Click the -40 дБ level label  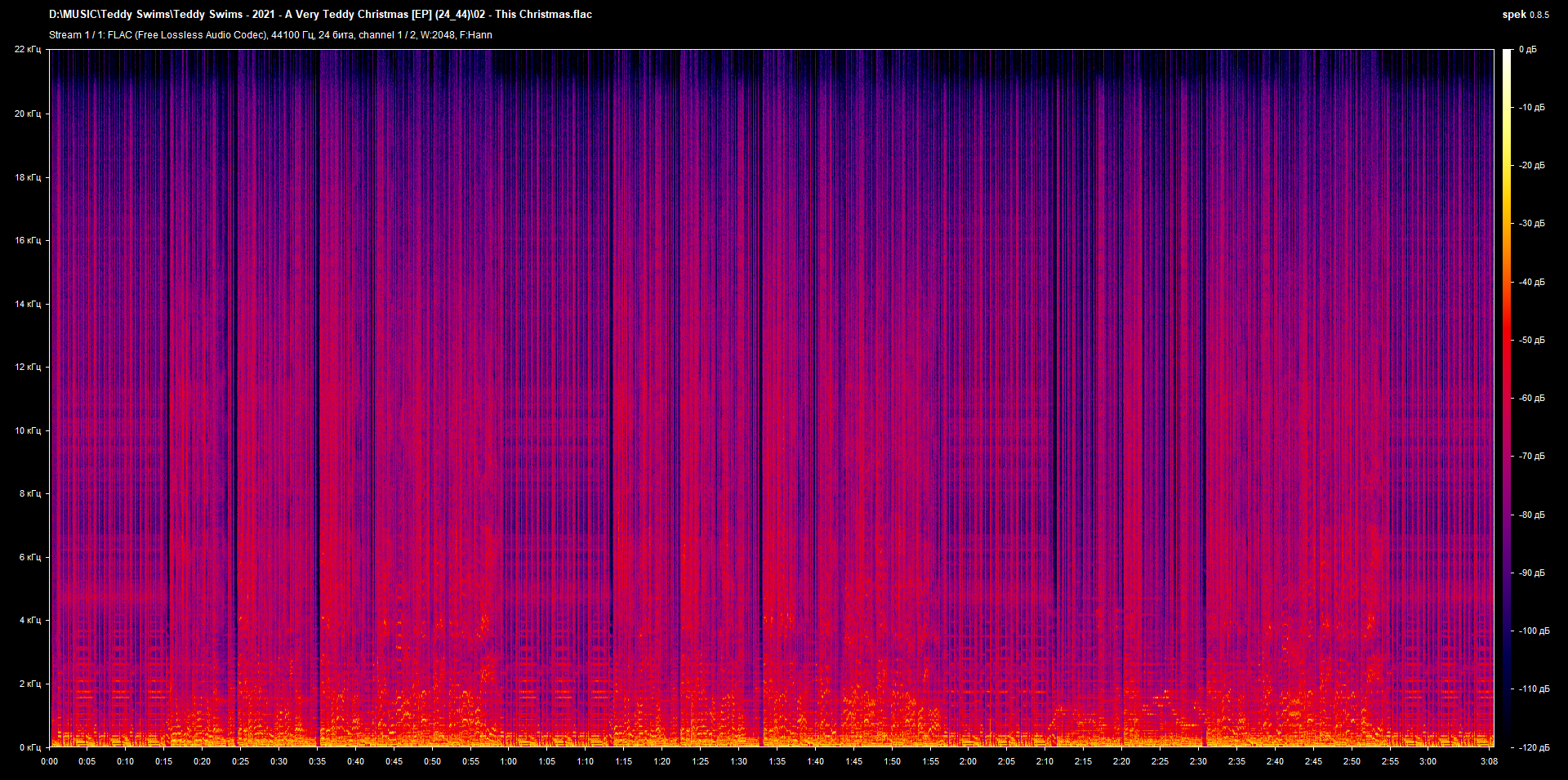(x=1530, y=282)
